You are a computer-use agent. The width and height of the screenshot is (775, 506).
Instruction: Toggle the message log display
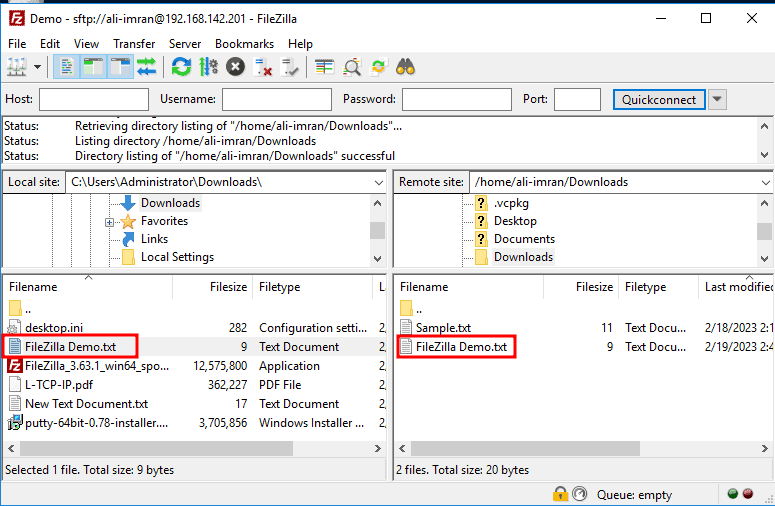coord(67,67)
